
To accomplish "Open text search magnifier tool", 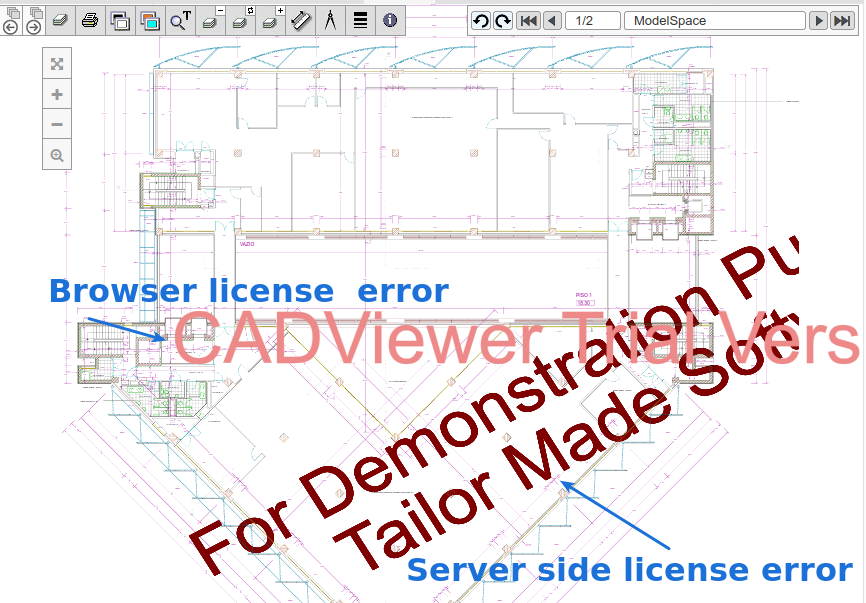I will click(x=180, y=20).
